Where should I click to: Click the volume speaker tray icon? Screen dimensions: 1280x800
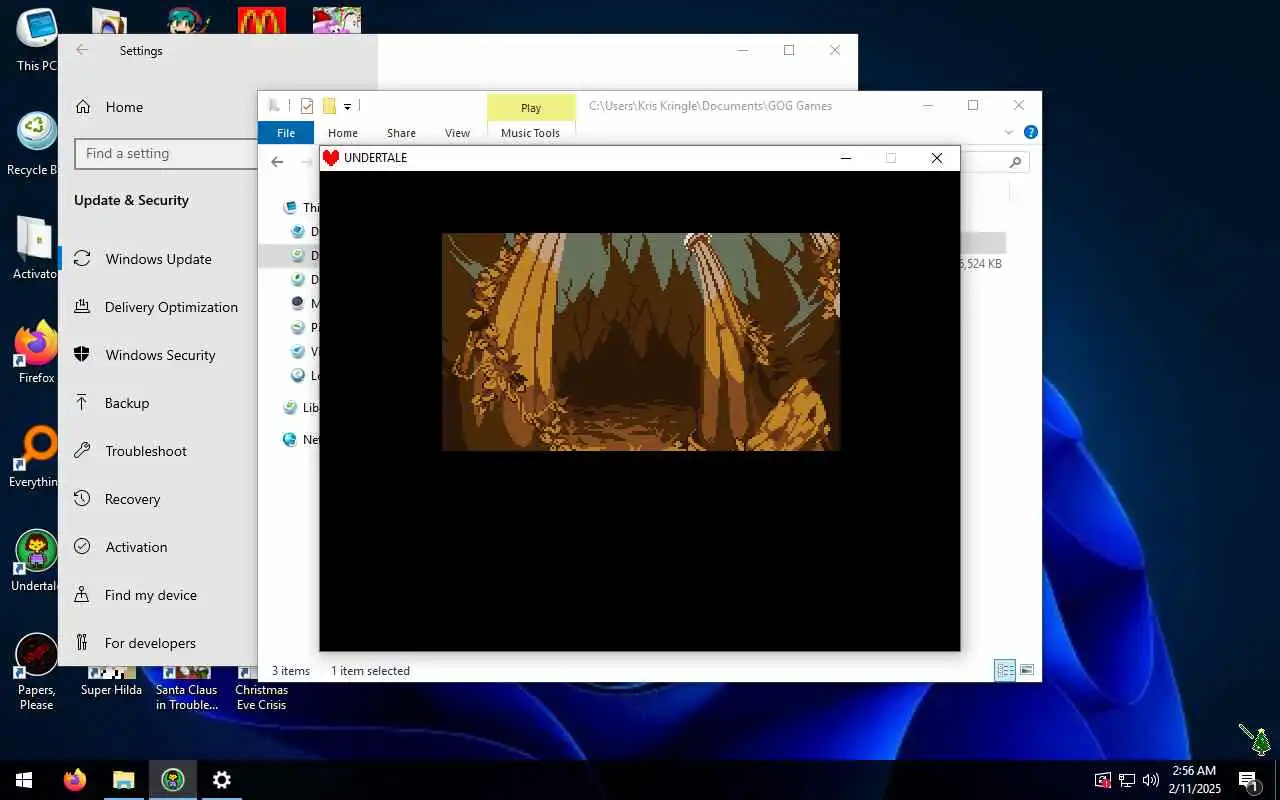click(1150, 780)
